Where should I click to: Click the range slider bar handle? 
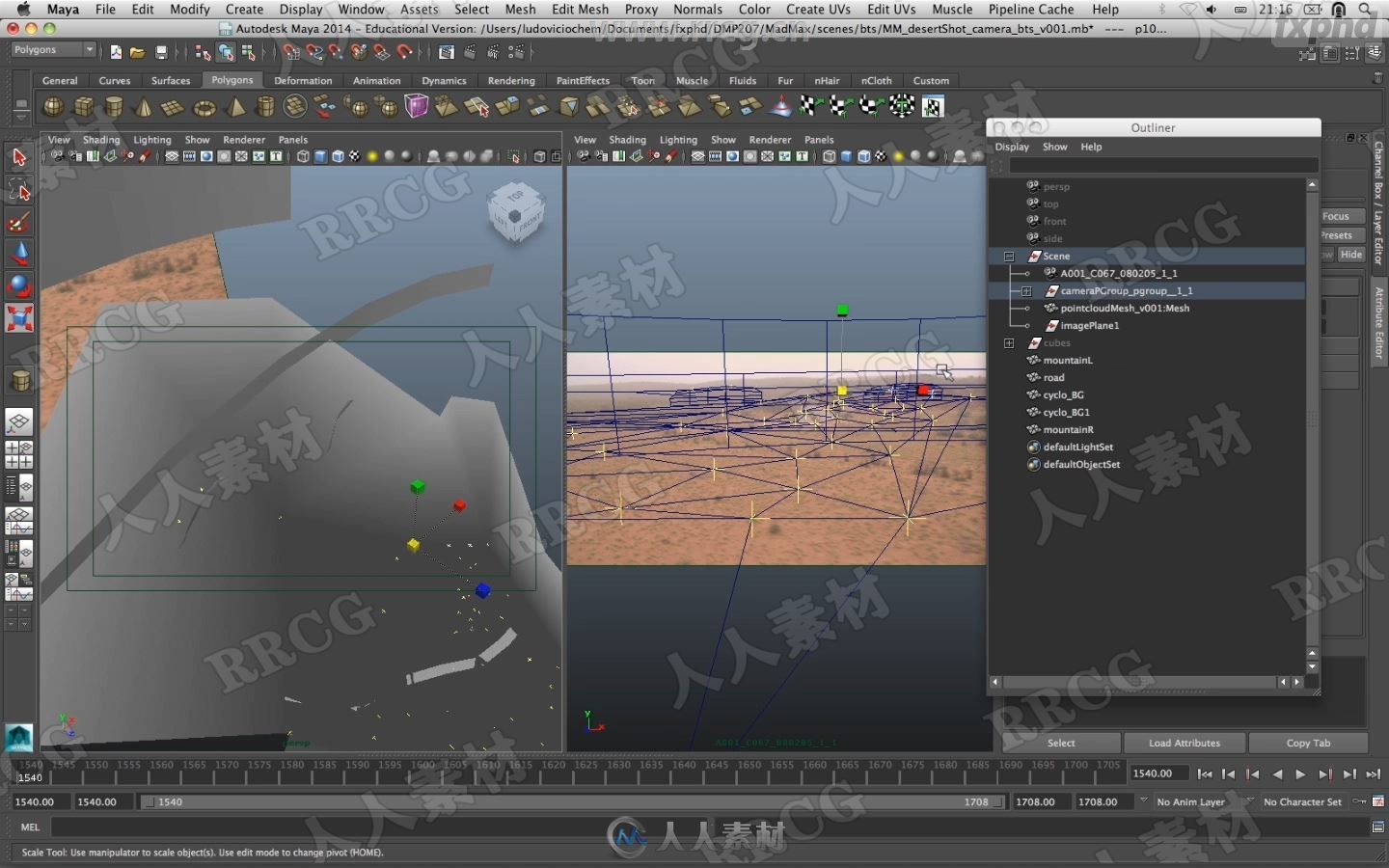[573, 801]
